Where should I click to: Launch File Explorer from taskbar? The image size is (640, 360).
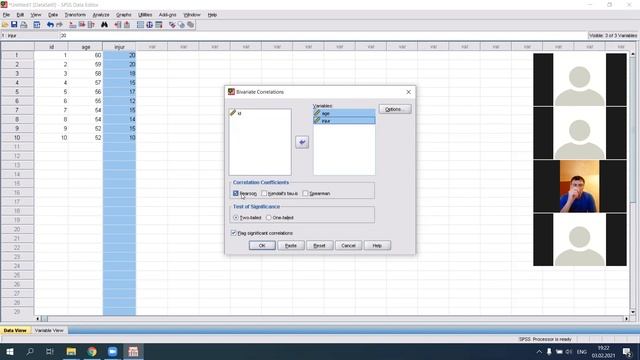point(71,351)
